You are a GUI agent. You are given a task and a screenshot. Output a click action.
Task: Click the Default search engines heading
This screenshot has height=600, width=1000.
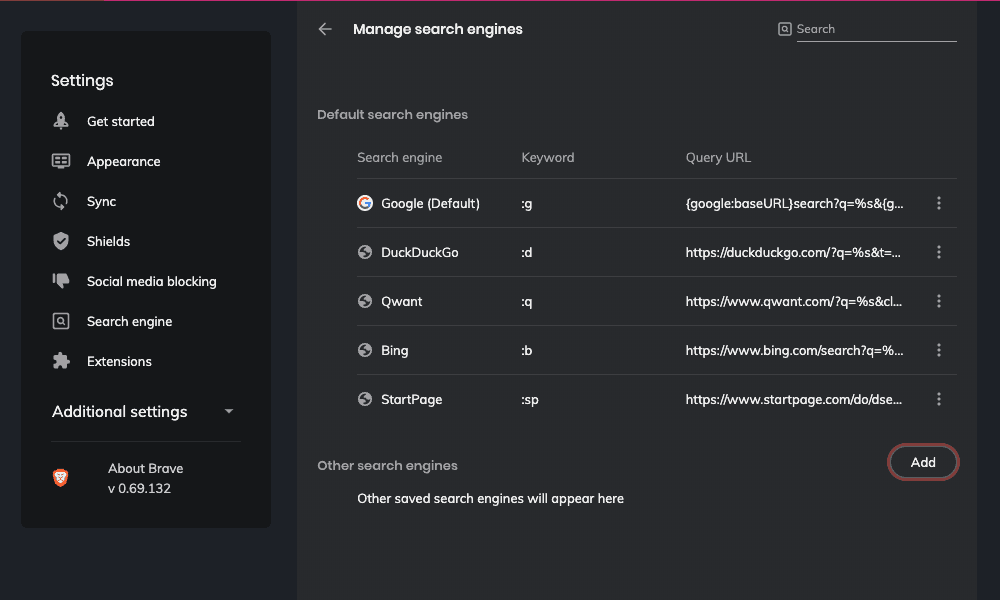pos(392,115)
